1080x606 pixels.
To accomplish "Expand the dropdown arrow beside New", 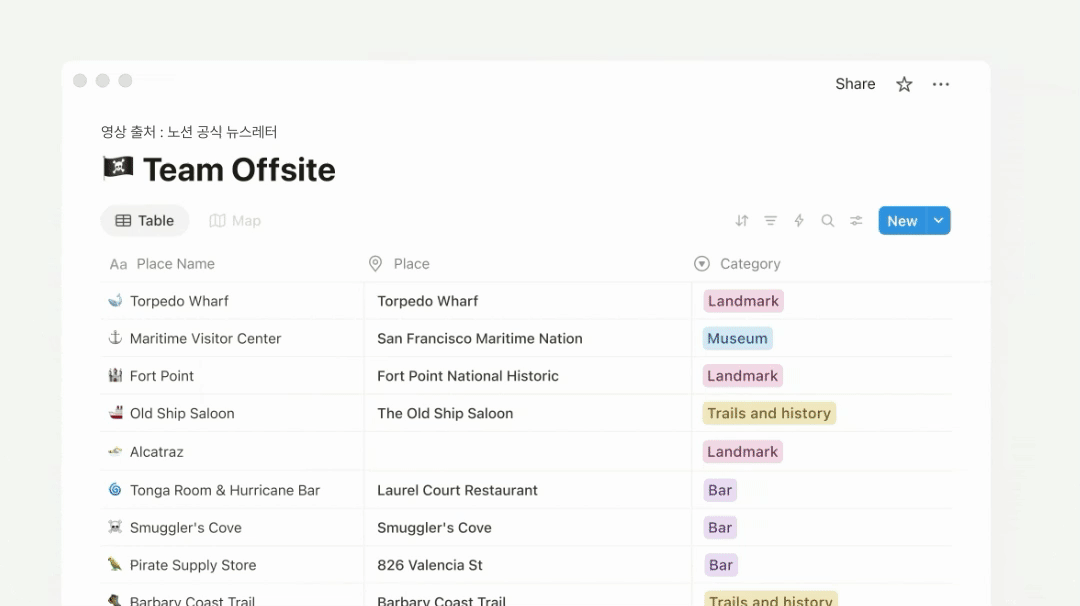I will point(938,221).
